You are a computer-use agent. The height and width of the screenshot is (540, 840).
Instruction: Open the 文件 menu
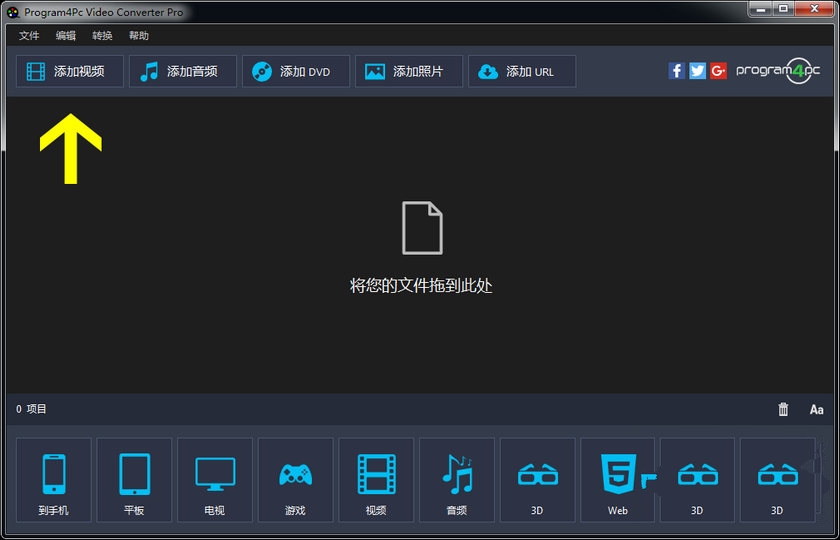tap(29, 36)
